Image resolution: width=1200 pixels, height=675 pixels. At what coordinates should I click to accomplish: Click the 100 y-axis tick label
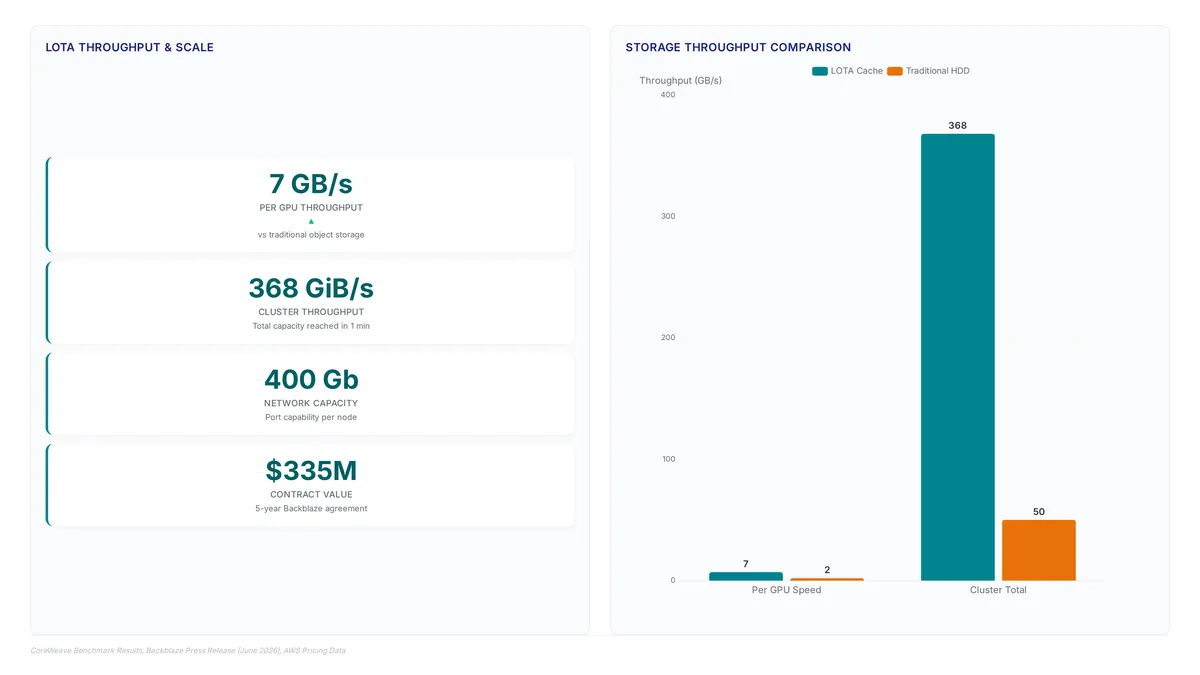click(668, 459)
